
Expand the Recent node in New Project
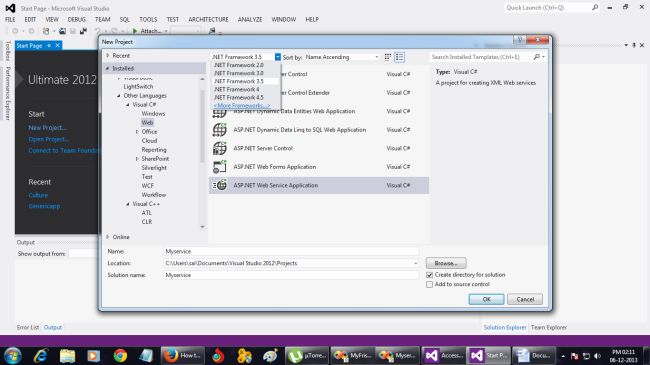(x=108, y=56)
